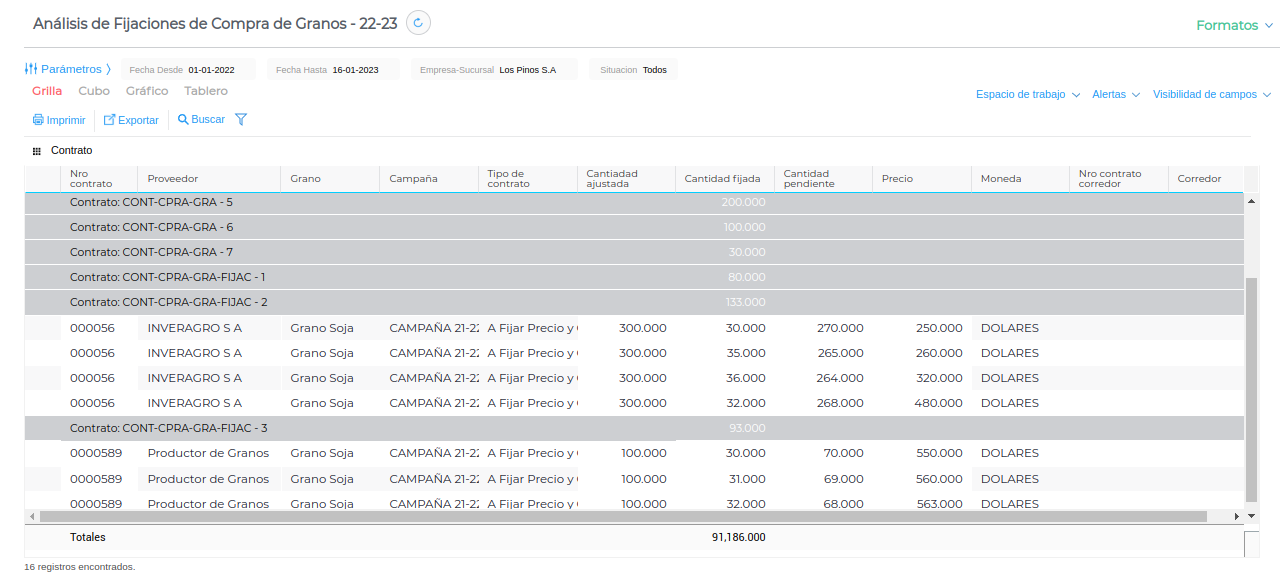Sort by Cantidad fijada column header
Image resolution: width=1287 pixels, height=581 pixels.
(725, 179)
